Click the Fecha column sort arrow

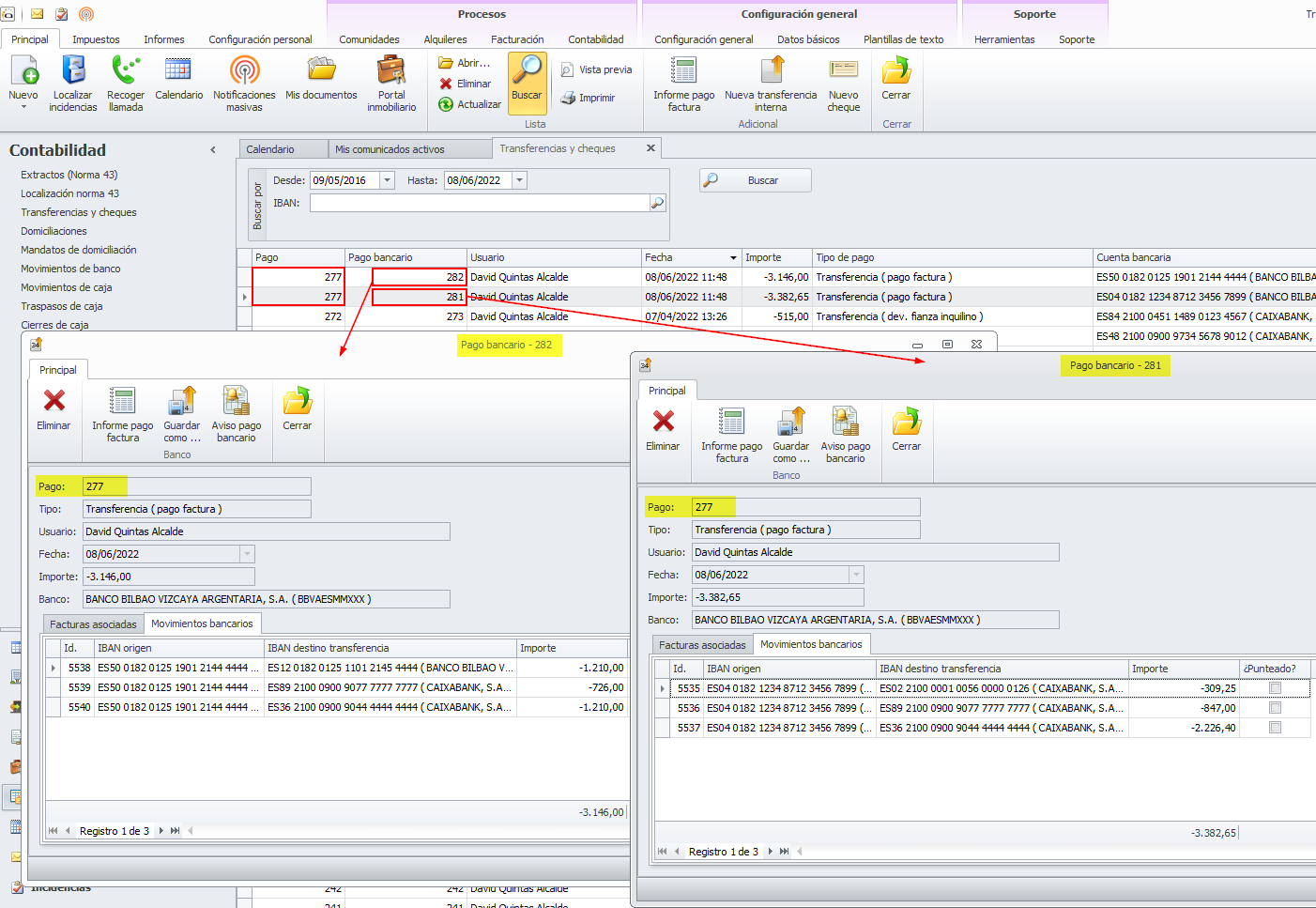click(733, 257)
